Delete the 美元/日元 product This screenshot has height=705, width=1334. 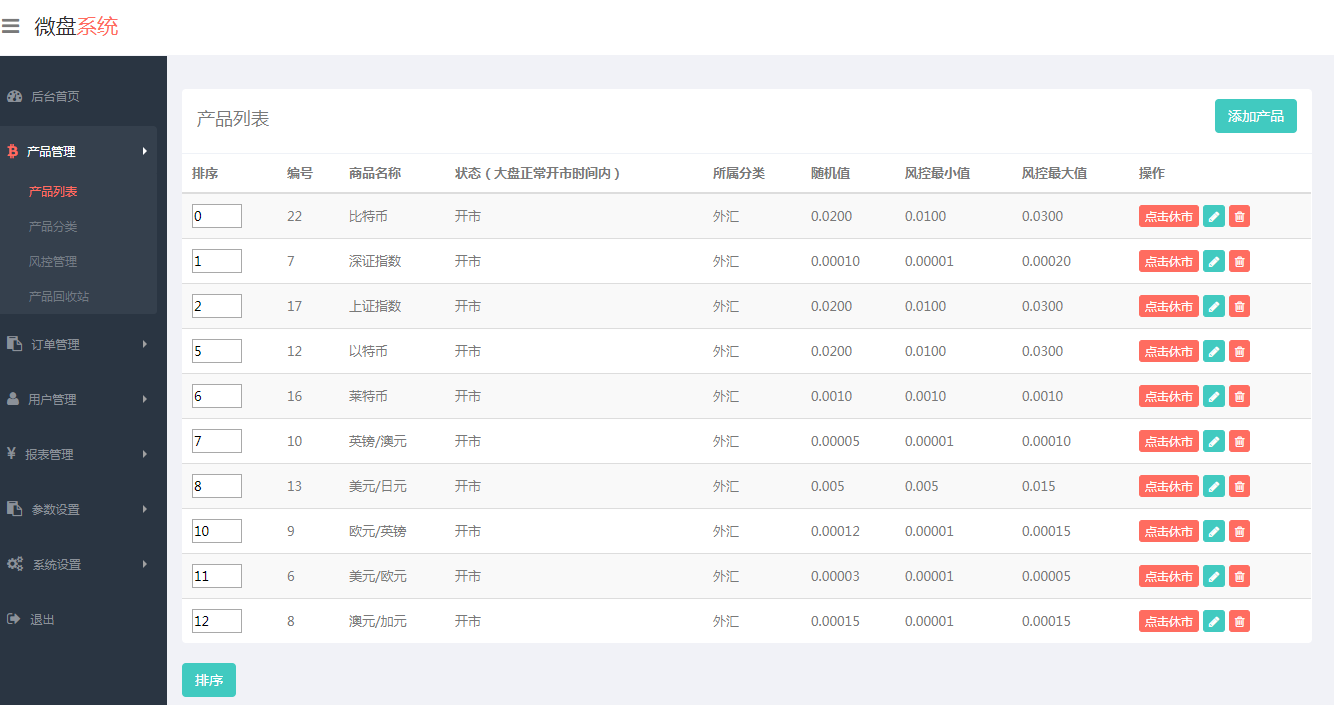(x=1239, y=486)
